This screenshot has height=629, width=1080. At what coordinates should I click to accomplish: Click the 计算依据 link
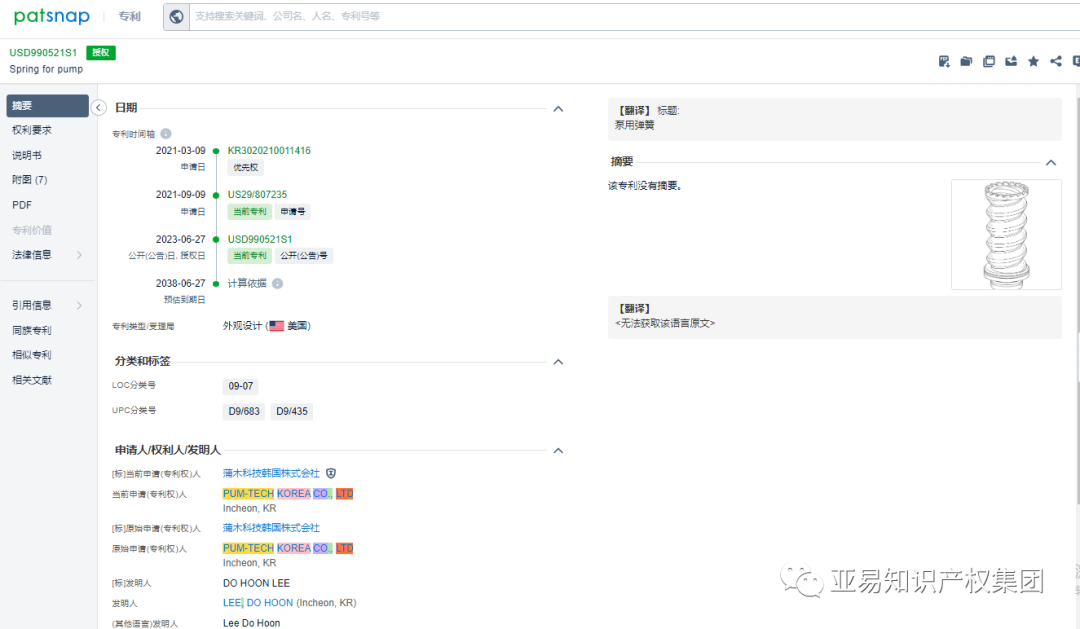tap(247, 283)
